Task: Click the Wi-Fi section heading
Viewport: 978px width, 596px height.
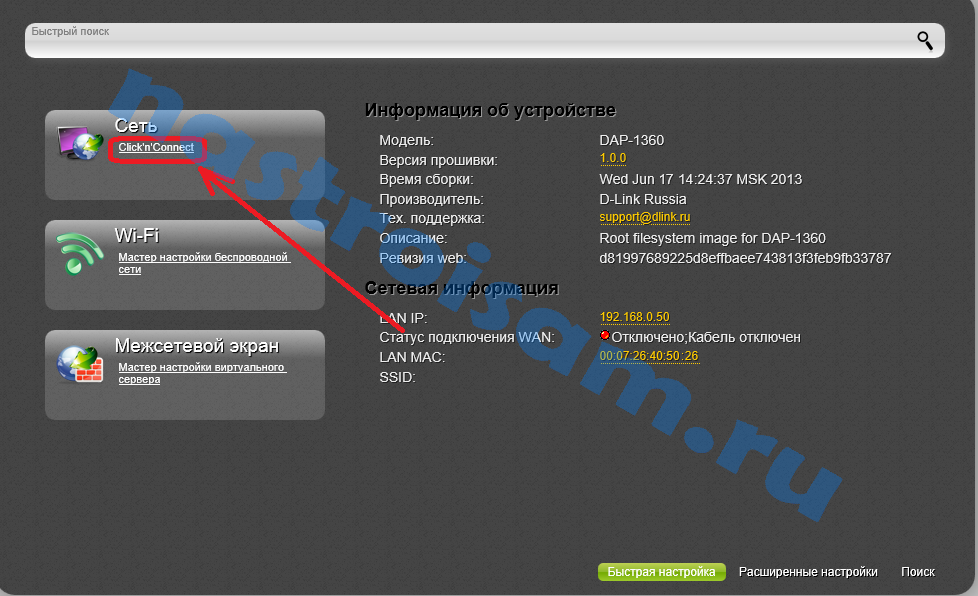Action: [137, 236]
